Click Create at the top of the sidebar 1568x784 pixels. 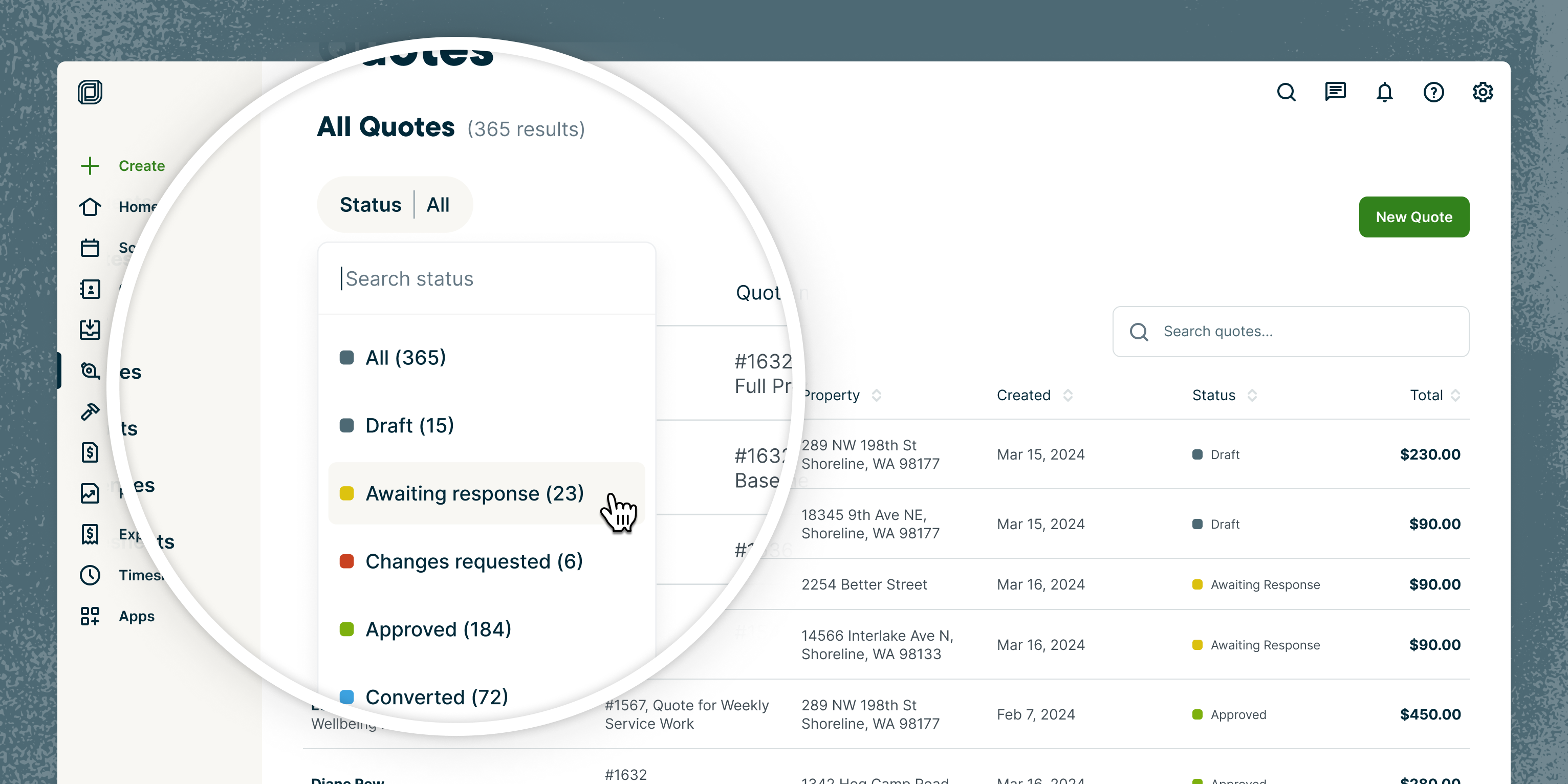tap(122, 165)
